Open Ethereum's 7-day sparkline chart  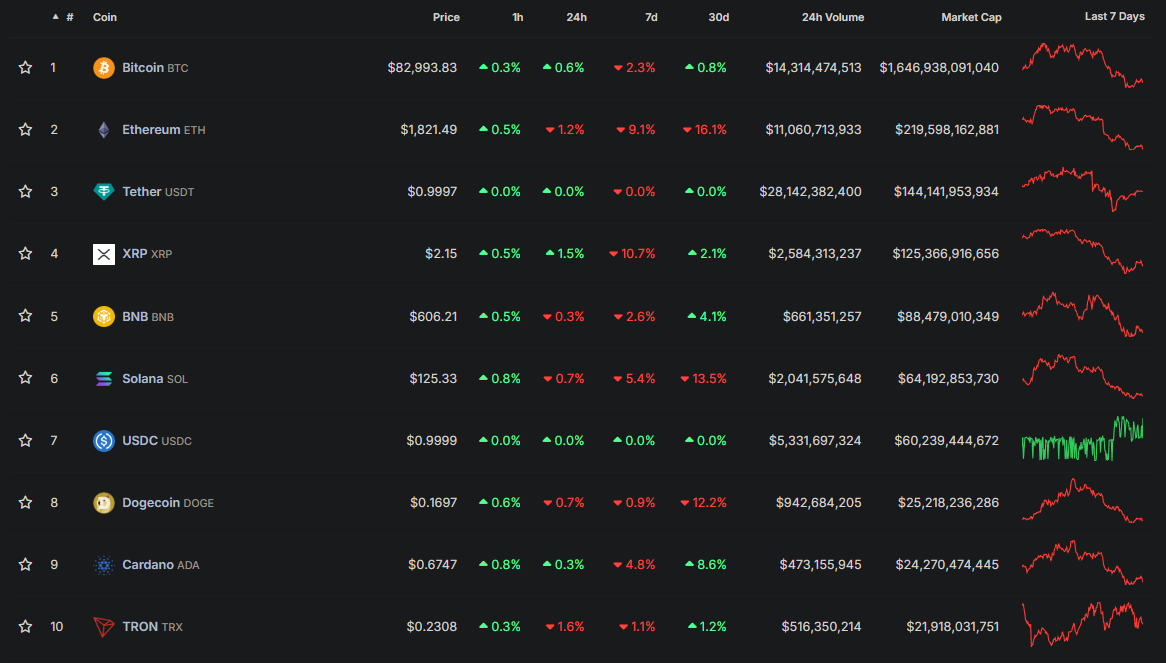(1083, 128)
